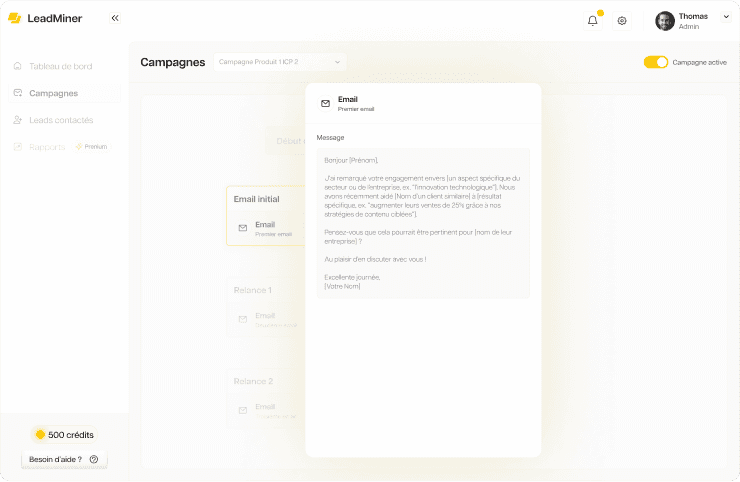
Task: Toggle the Campagne active switch
Action: (x=656, y=62)
